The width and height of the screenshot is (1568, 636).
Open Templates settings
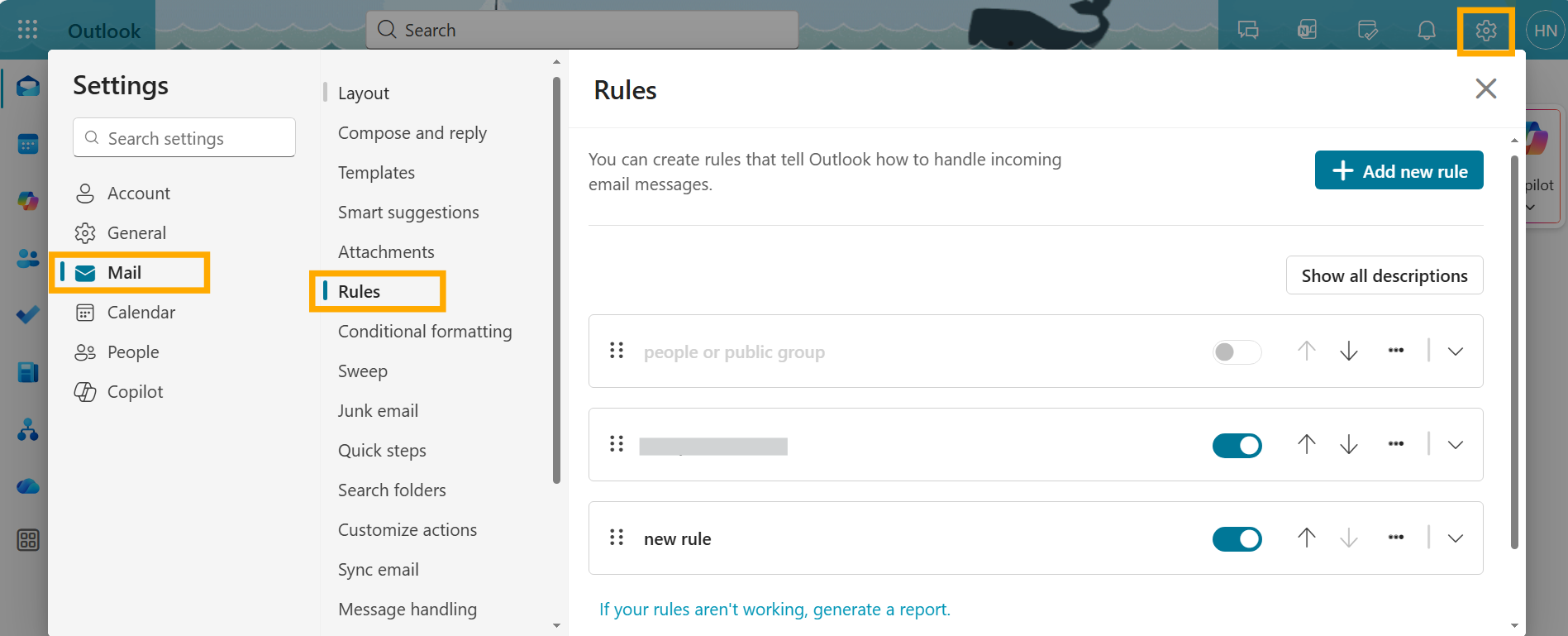[x=376, y=173]
